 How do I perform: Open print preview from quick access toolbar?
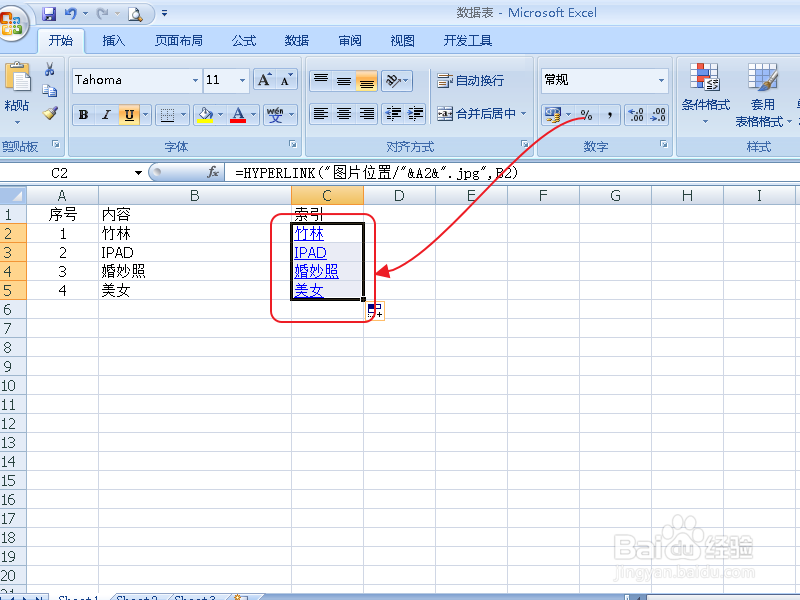pos(135,14)
